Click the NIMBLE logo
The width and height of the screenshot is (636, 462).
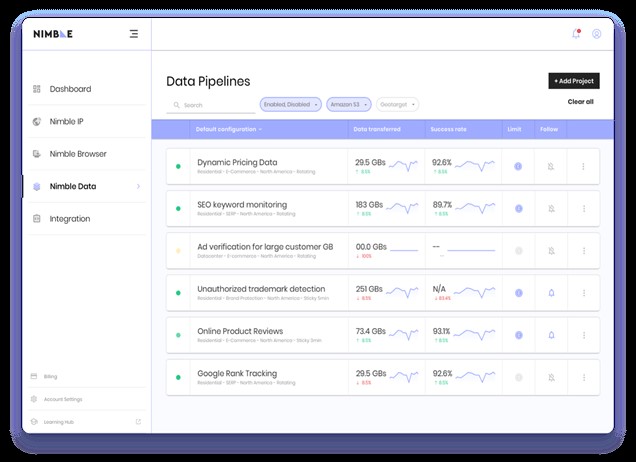tap(53, 34)
